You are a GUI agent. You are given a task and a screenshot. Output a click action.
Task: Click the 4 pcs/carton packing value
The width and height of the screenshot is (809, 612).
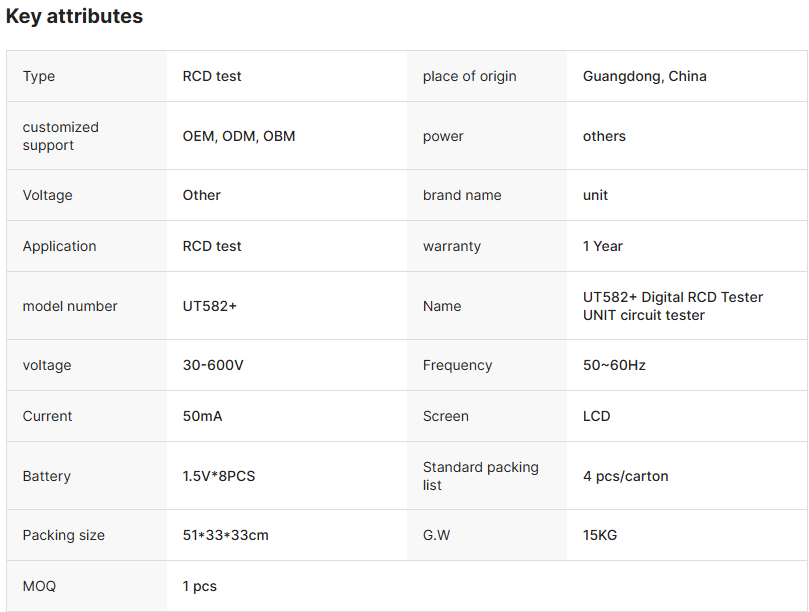pyautogui.click(x=625, y=476)
